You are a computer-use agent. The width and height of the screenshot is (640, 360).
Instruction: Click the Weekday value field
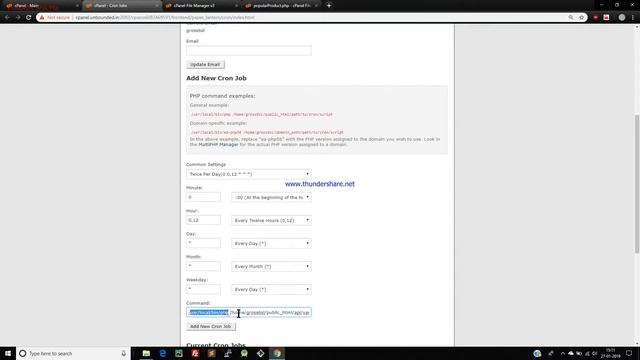coord(203,289)
